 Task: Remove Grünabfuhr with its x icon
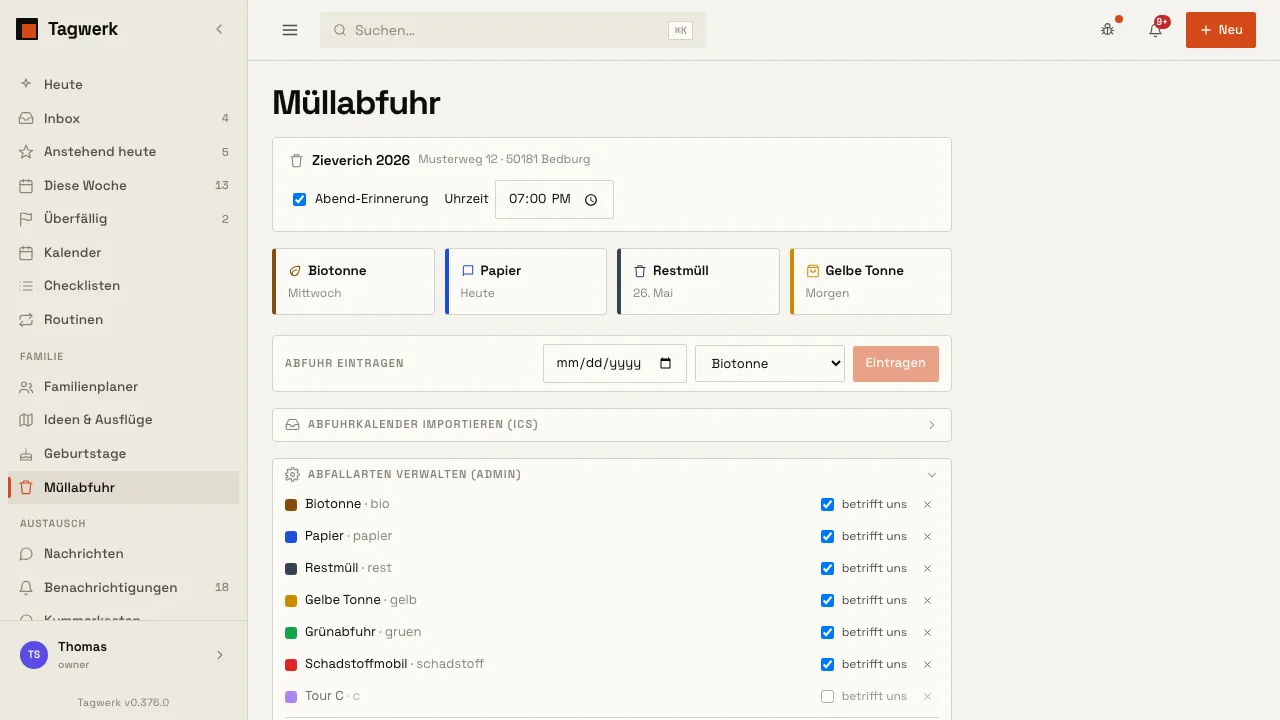927,632
